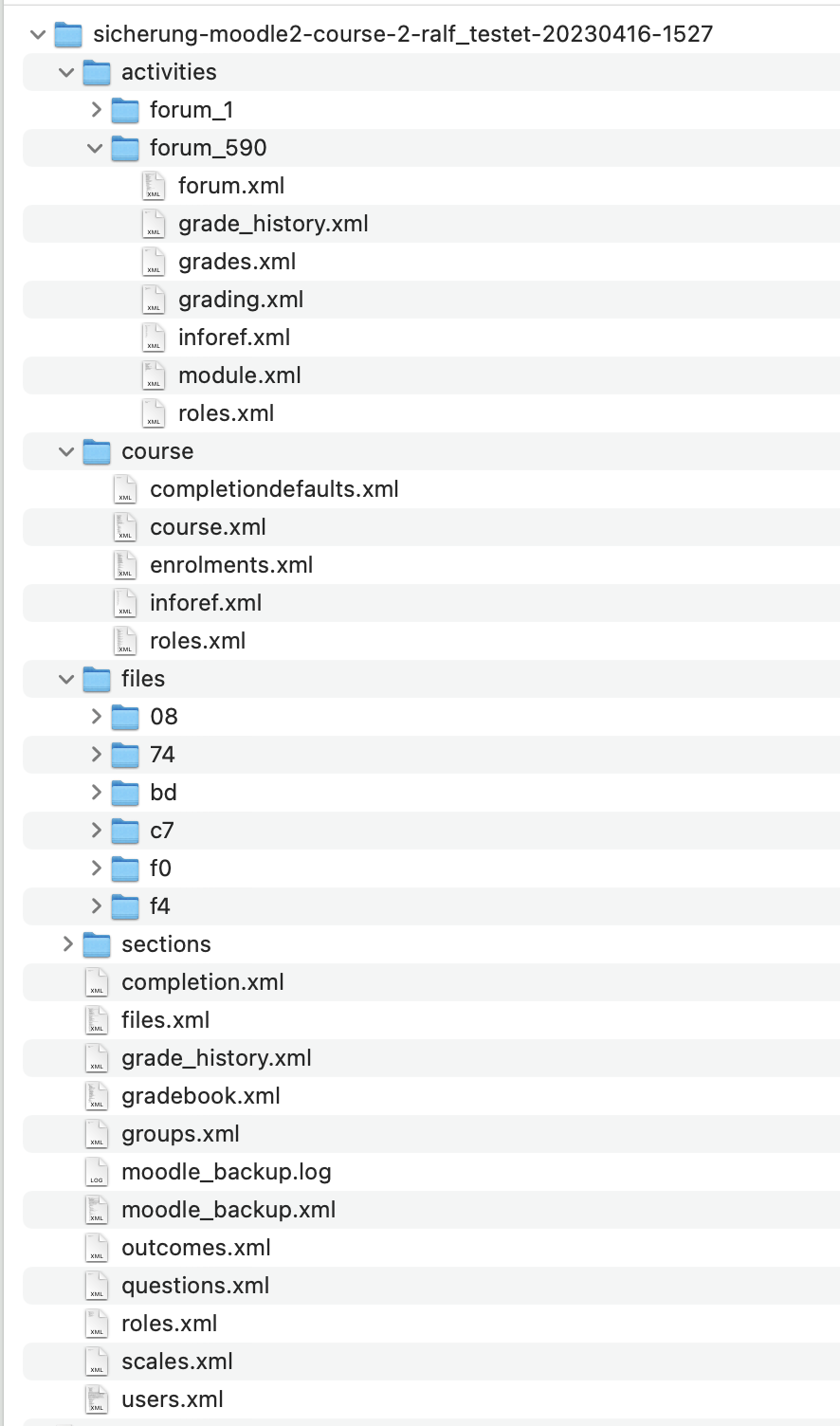Image resolution: width=840 pixels, height=1426 pixels.
Task: Expand the sections folder chevron
Action: point(67,944)
